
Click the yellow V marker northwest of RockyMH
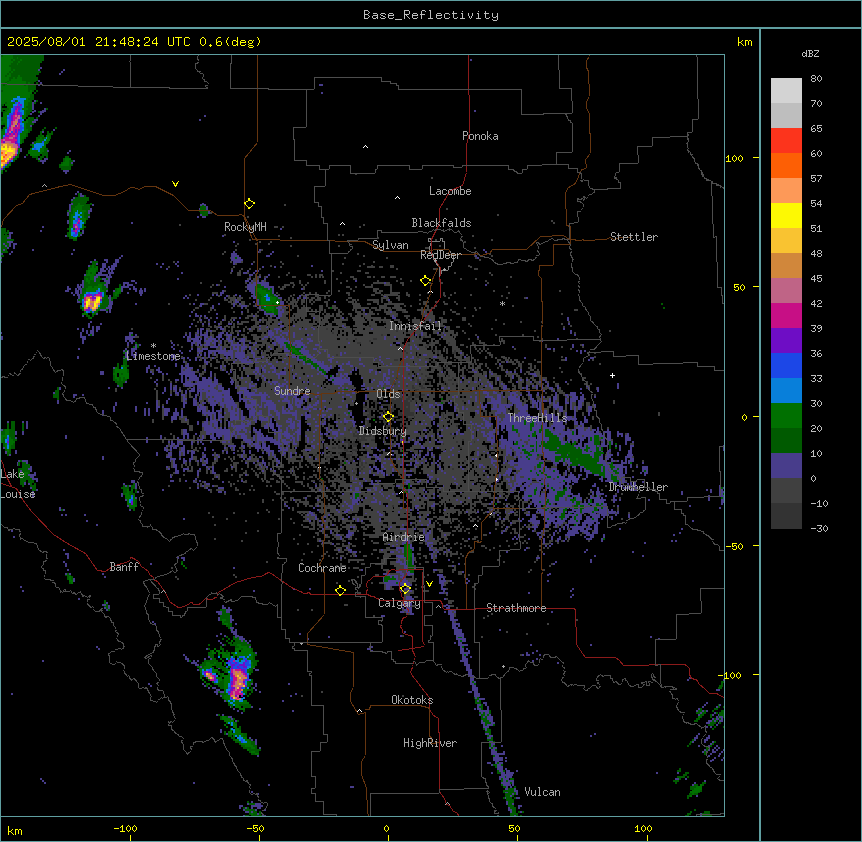tap(175, 184)
